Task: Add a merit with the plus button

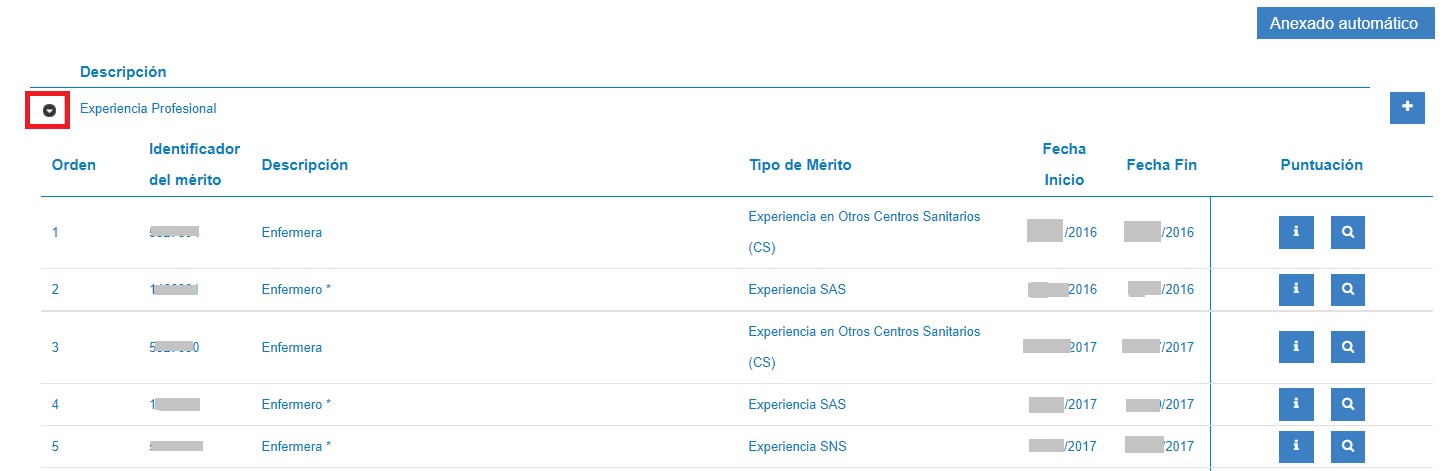Action: pos(1407,107)
